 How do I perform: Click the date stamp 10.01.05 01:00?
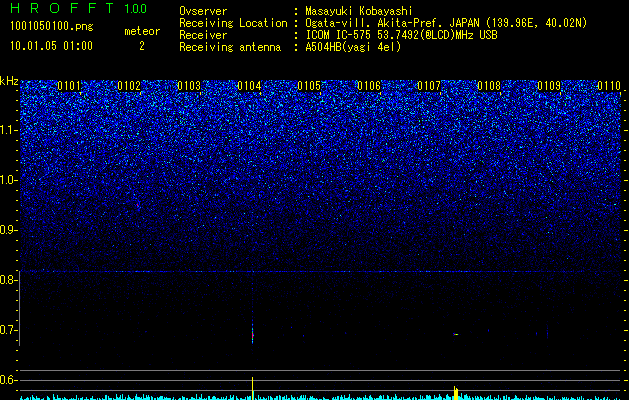(51, 46)
